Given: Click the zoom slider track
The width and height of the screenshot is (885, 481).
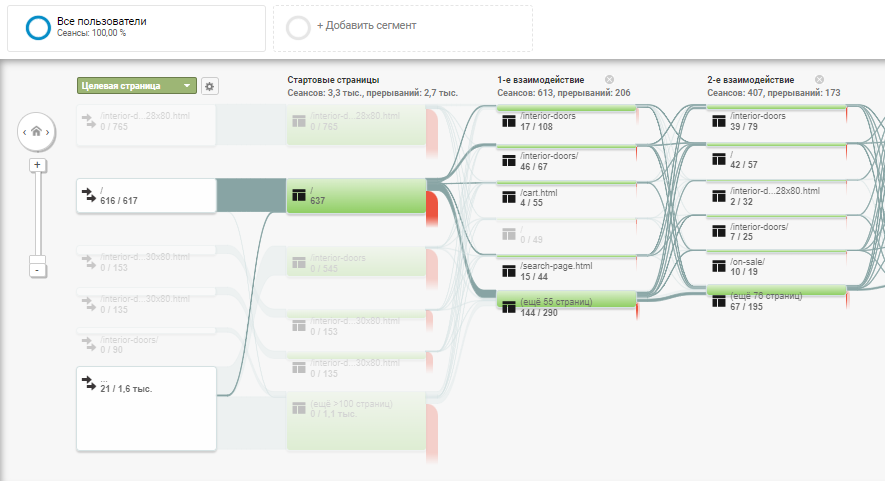Looking at the screenshot, I should point(36,215).
